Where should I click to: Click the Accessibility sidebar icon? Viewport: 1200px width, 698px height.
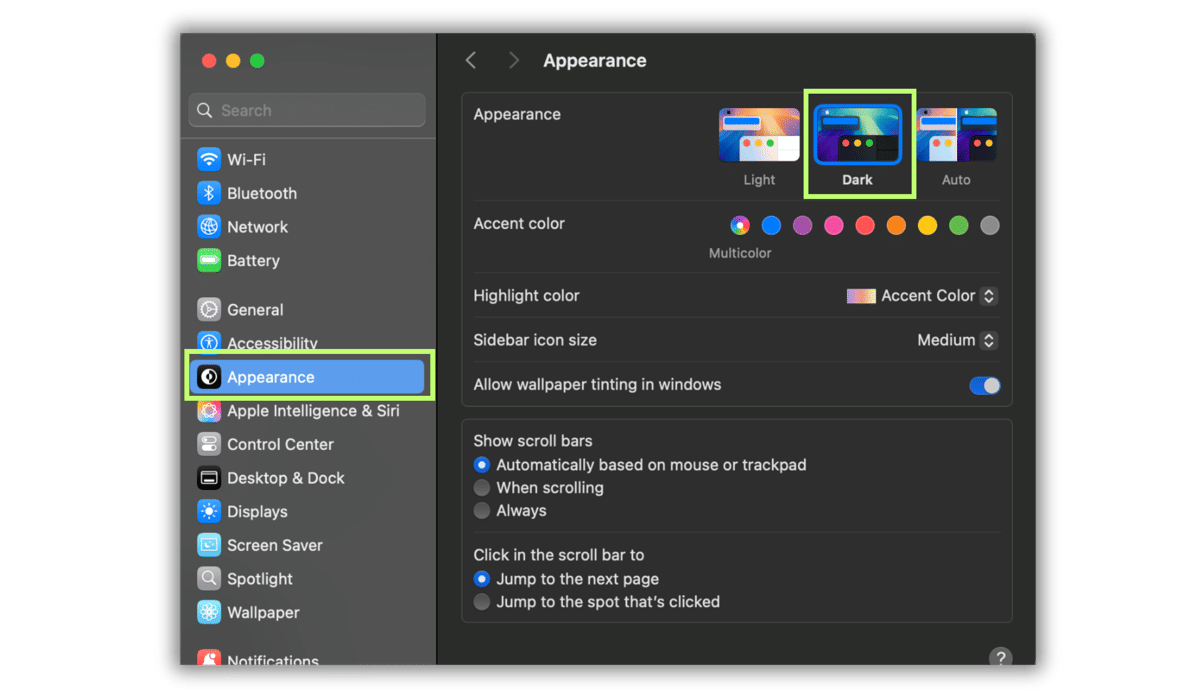[209, 343]
